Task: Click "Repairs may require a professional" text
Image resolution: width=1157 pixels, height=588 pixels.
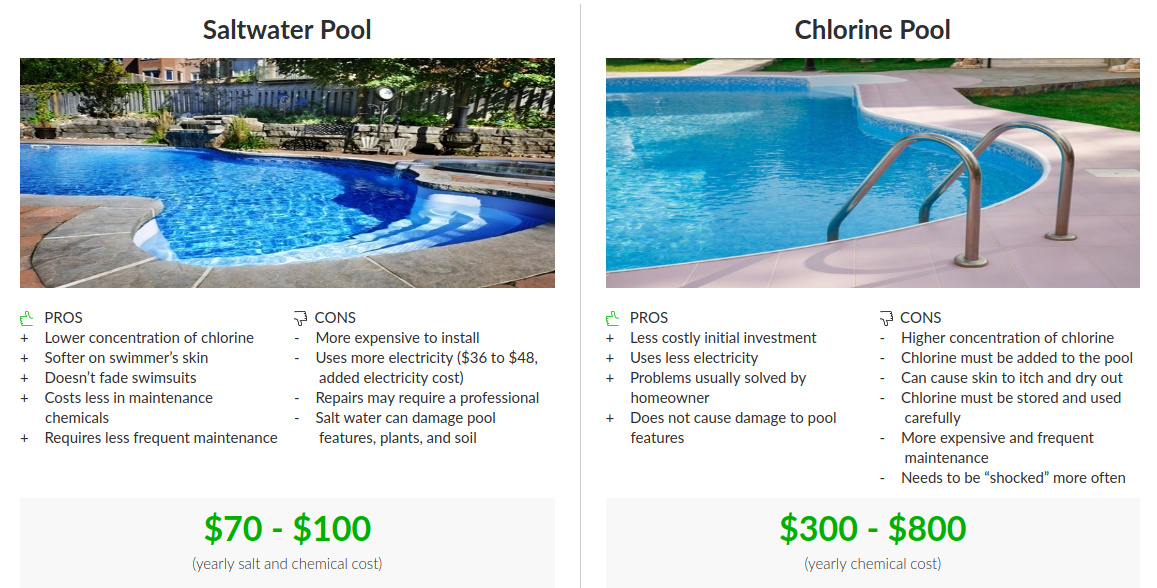Action: tap(427, 398)
